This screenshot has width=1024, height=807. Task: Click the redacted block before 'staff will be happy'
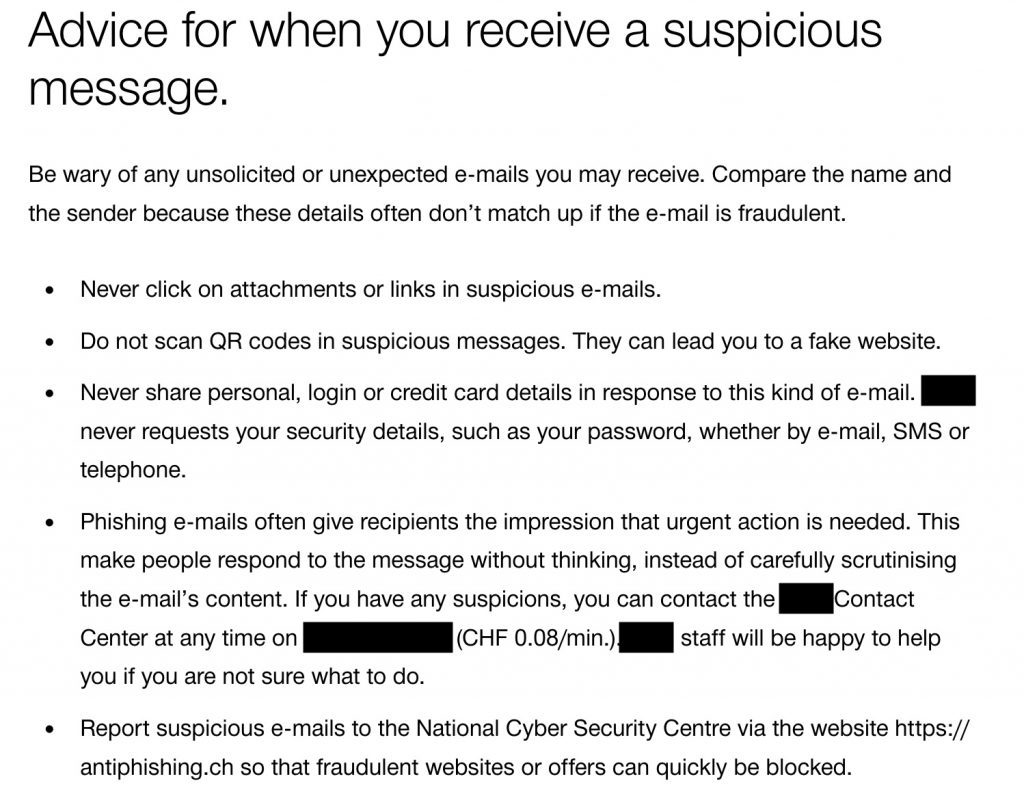[x=647, y=637]
